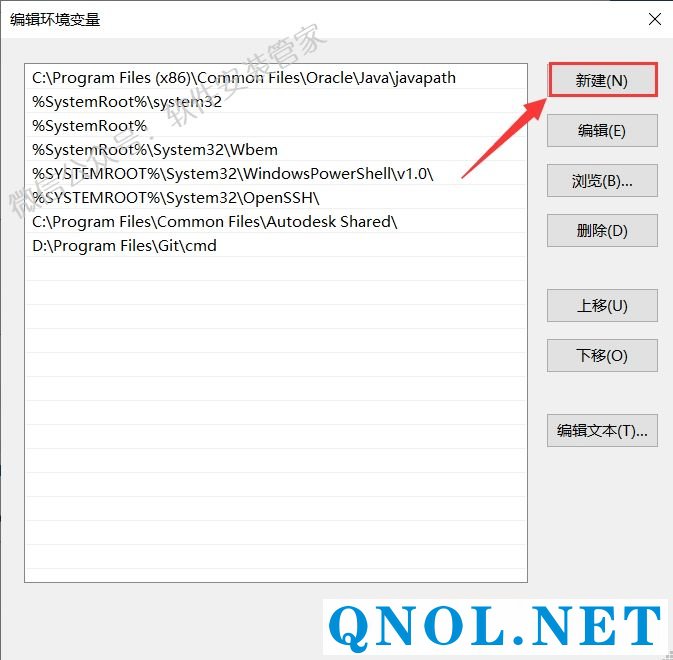Image resolution: width=673 pixels, height=660 pixels.
Task: Move entry up with 上移(U)
Action: (602, 306)
